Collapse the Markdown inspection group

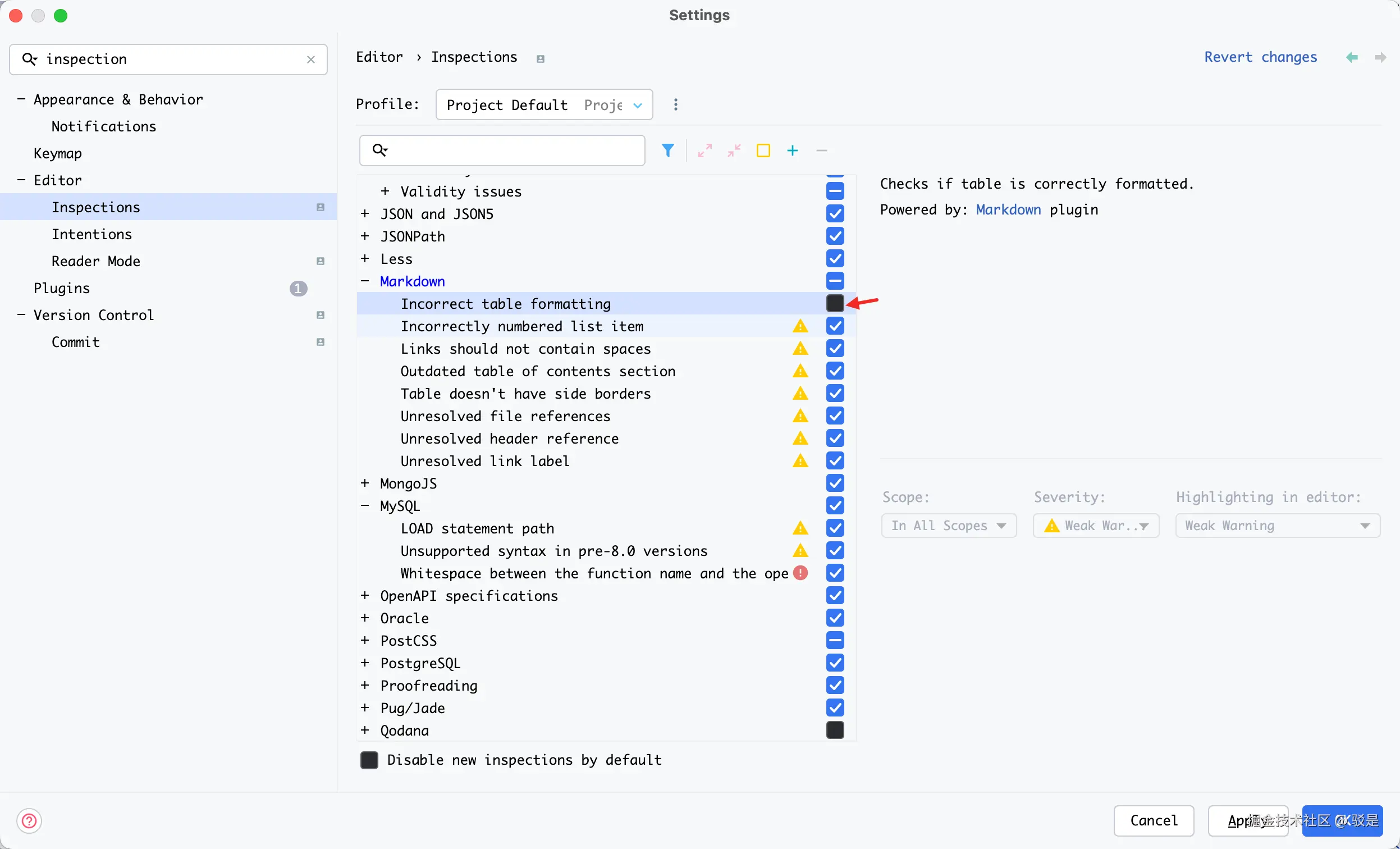pos(365,281)
